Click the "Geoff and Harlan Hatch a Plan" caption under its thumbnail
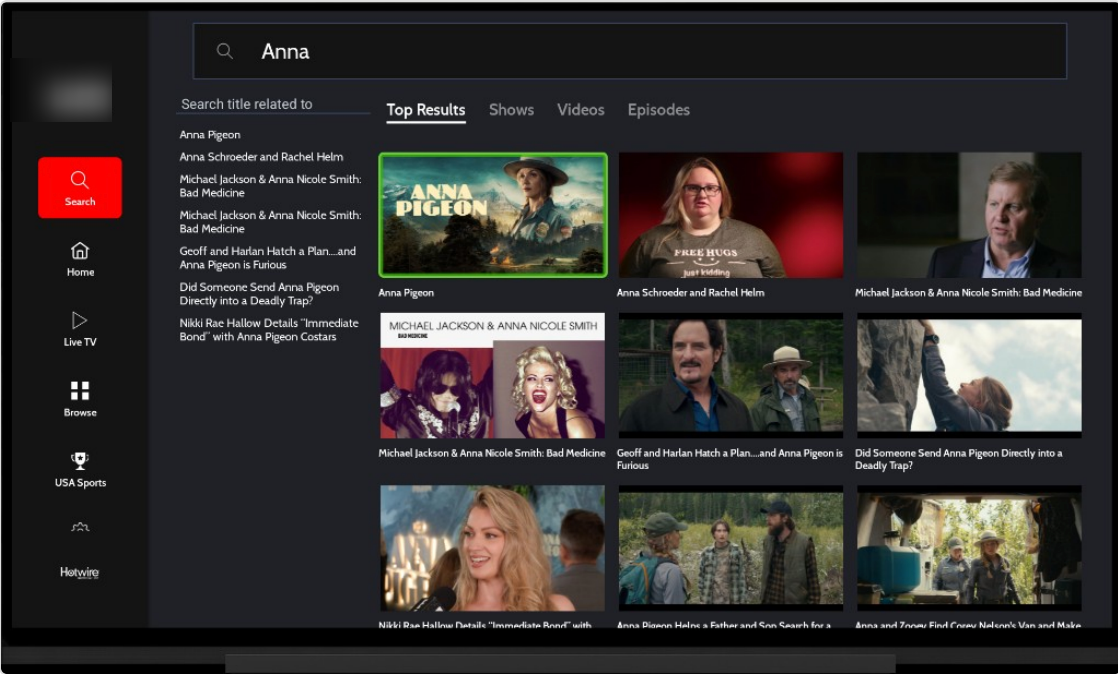Viewport: 1118px width, 674px height. tap(729, 459)
